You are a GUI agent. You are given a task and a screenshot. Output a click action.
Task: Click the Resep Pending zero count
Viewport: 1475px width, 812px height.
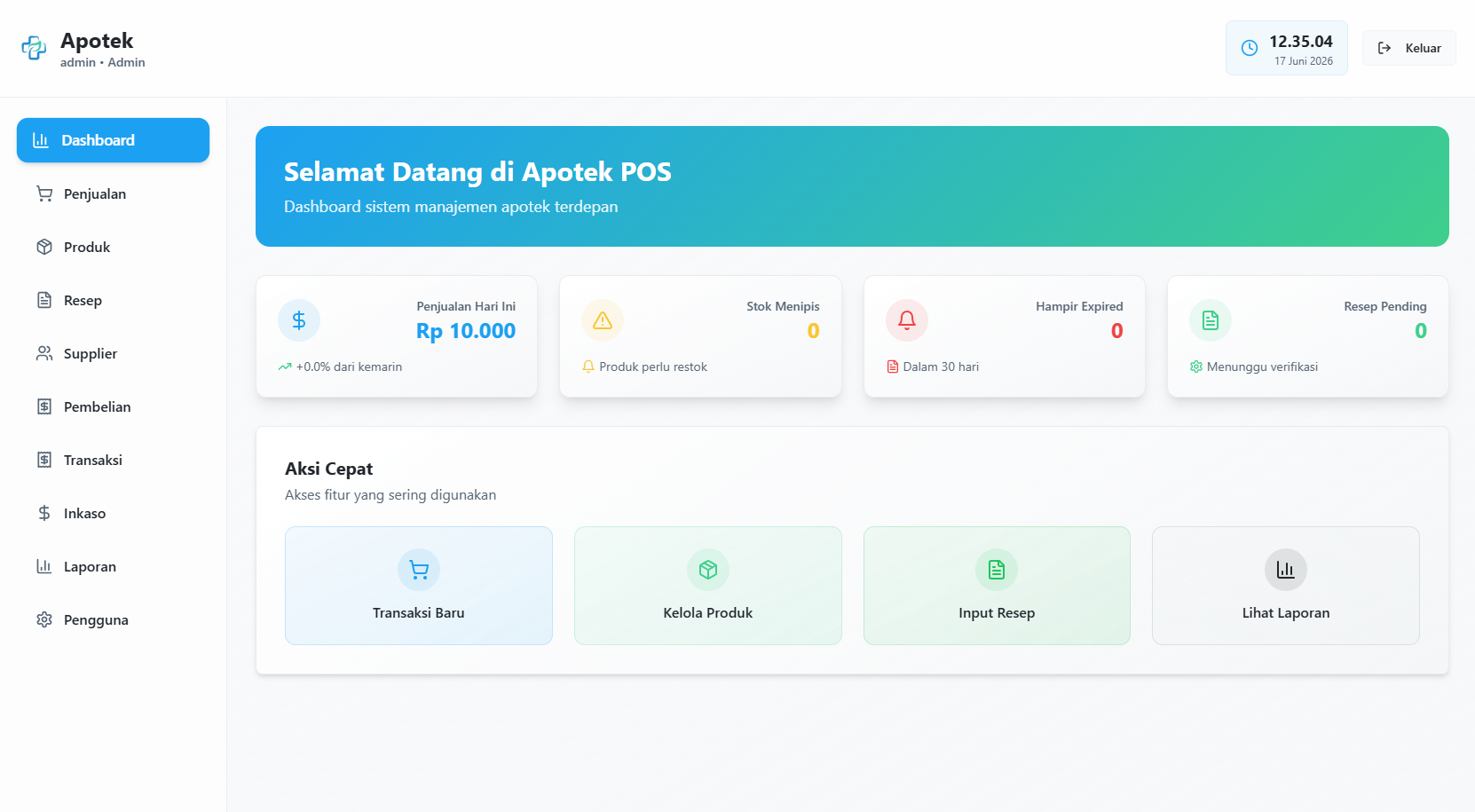pos(1421,331)
